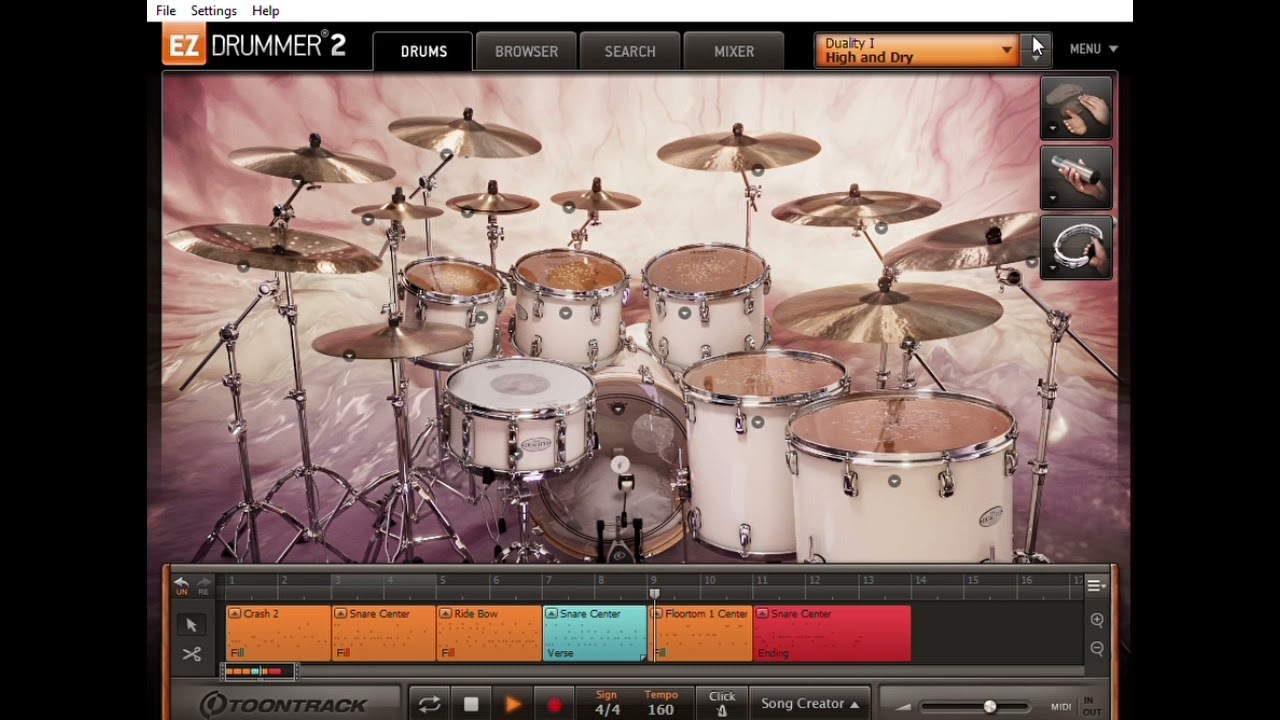Open the tambourine thumbnail dropdown arrow
The width and height of the screenshot is (1280, 720).
click(1052, 269)
